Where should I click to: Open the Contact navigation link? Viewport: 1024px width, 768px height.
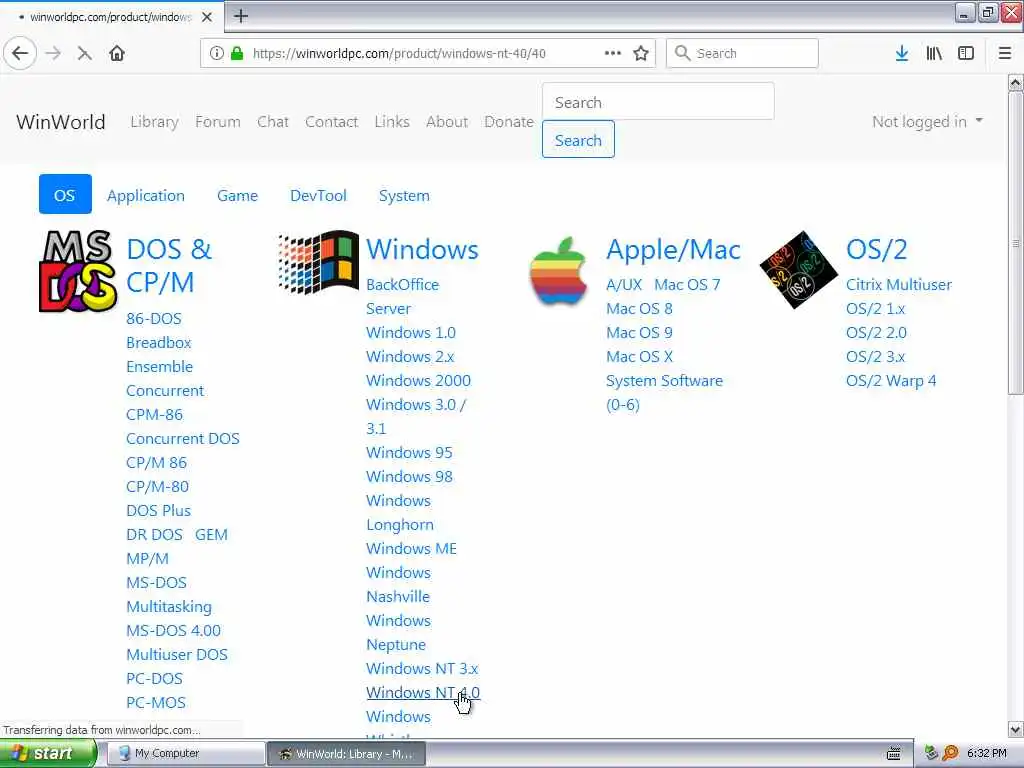(x=331, y=121)
